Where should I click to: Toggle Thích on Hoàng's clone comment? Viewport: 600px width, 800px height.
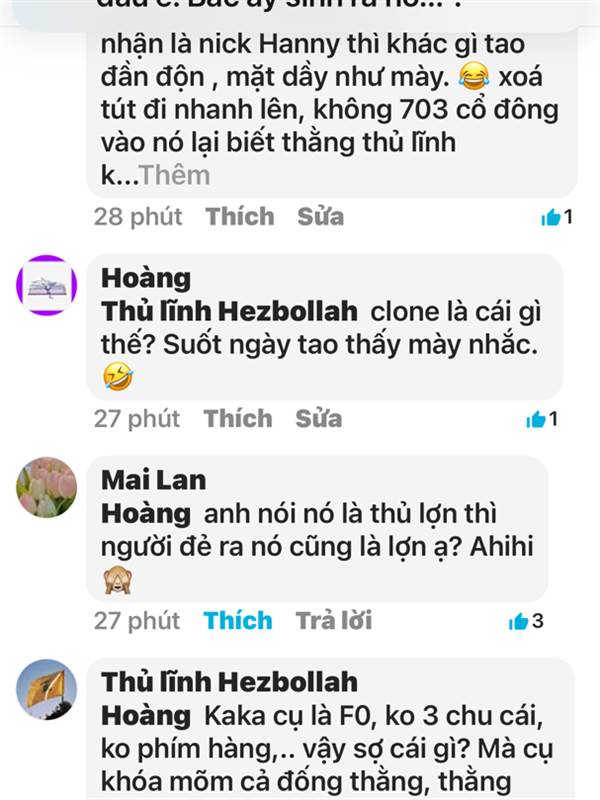(238, 418)
